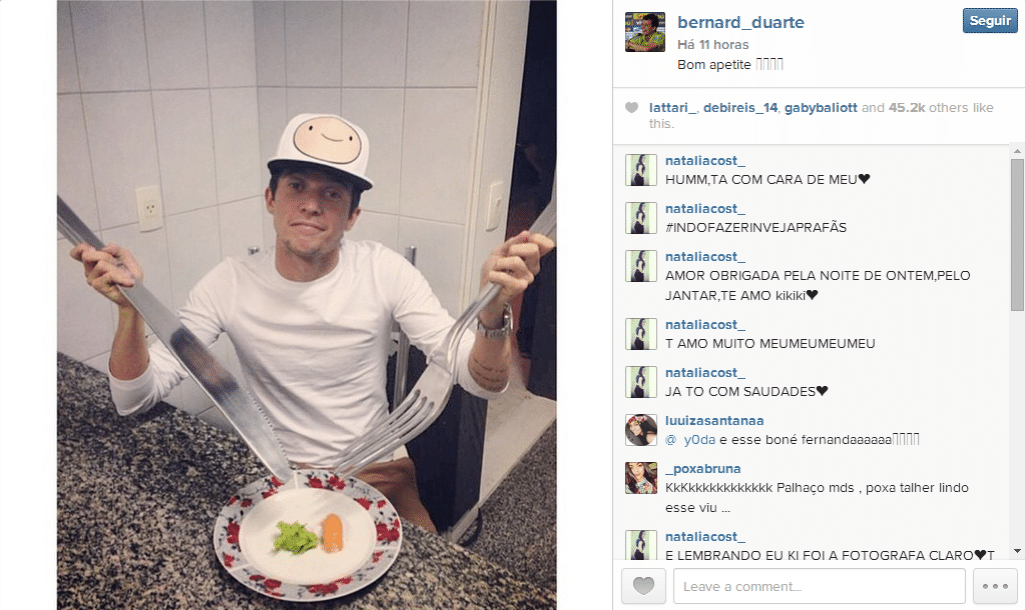Viewport: 1025px width, 610px height.
Task: Click _poxabruna commenter username
Action: (x=703, y=469)
